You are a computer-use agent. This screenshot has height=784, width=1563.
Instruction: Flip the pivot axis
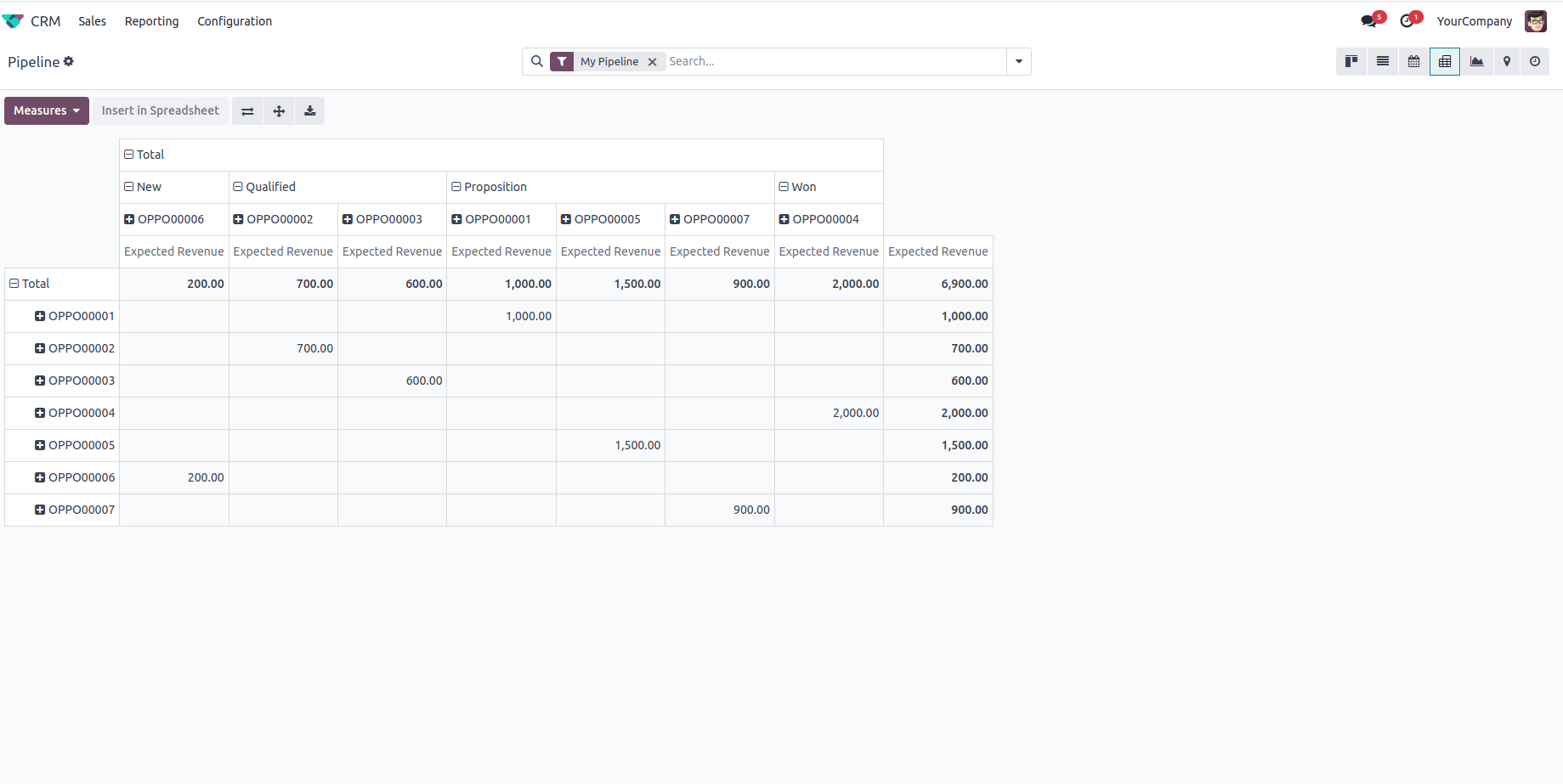(x=247, y=111)
